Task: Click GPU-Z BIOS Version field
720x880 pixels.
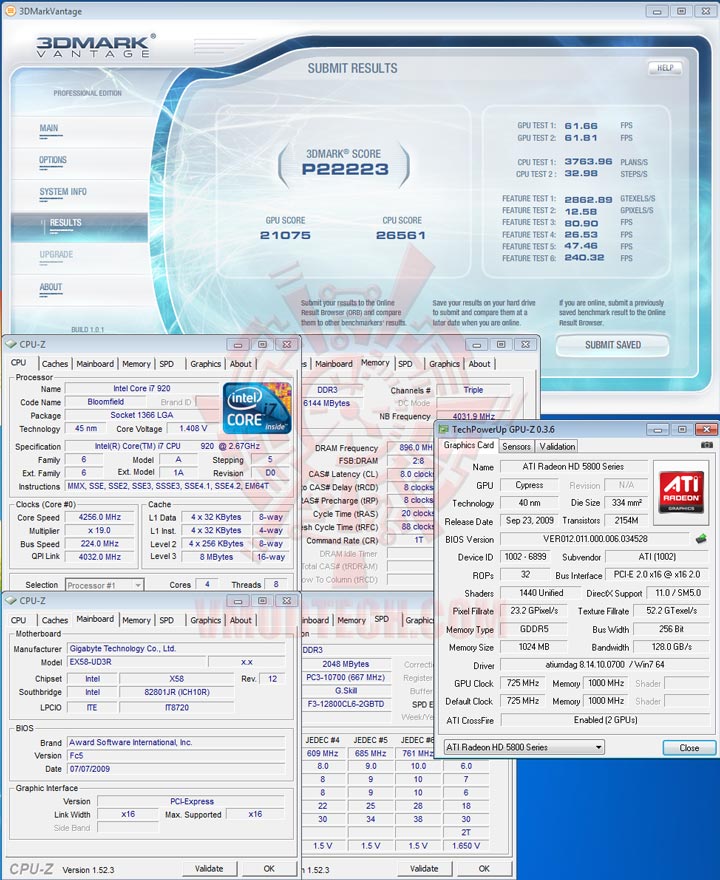Action: pyautogui.click(x=595, y=539)
